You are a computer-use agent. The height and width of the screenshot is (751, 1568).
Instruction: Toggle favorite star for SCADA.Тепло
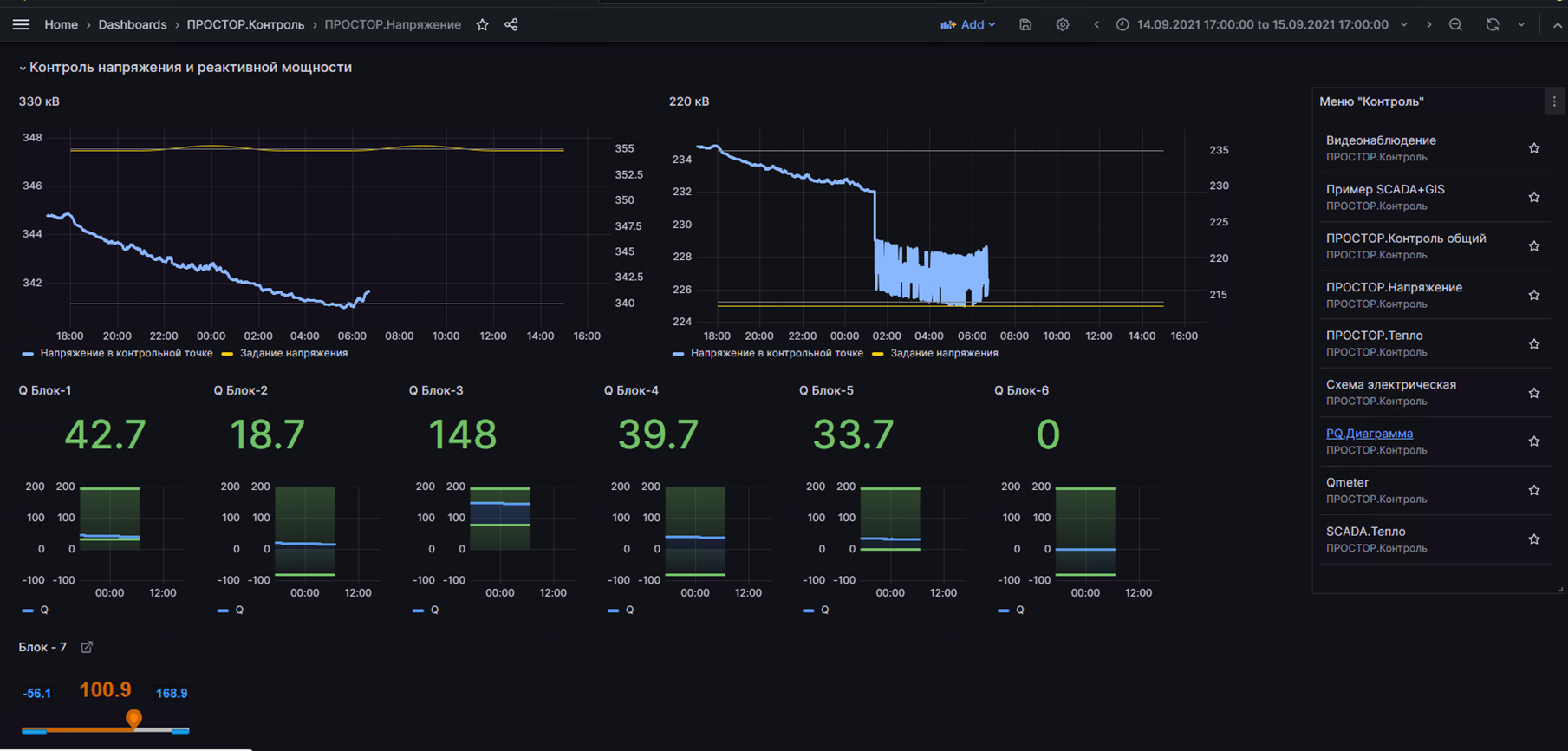1533,539
